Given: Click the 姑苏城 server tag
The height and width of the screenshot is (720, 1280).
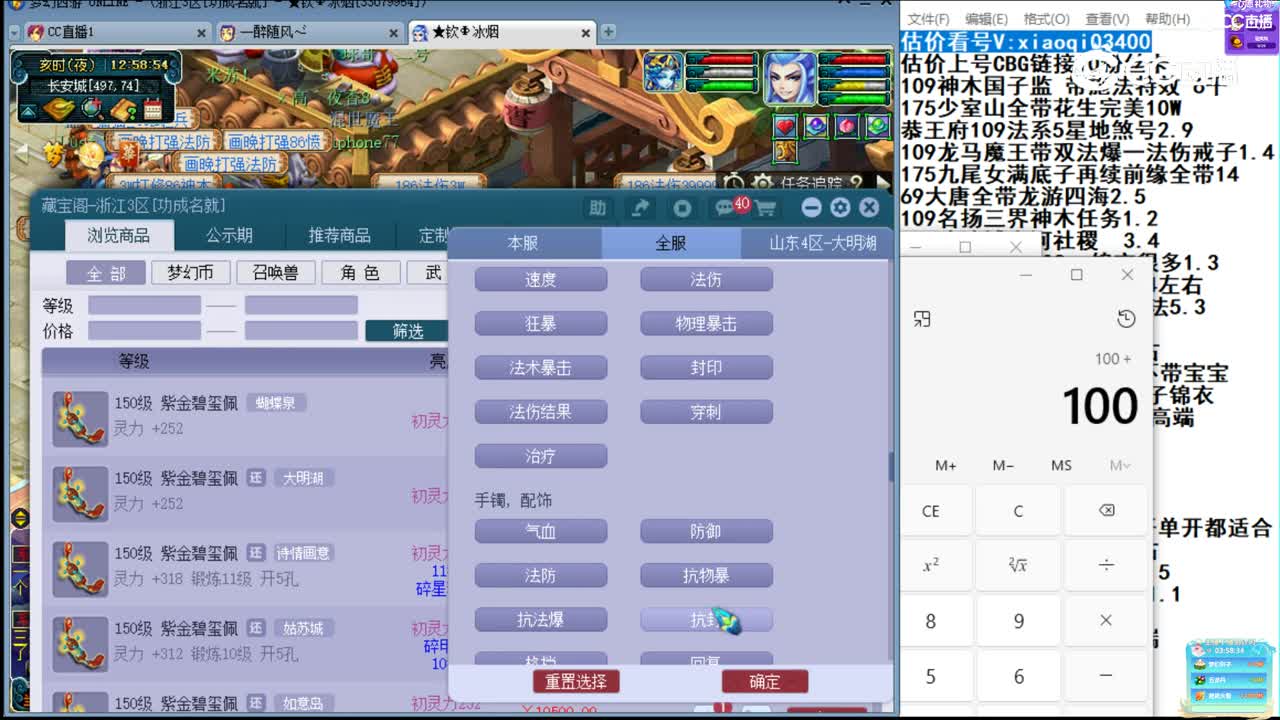Looking at the screenshot, I should [x=303, y=629].
